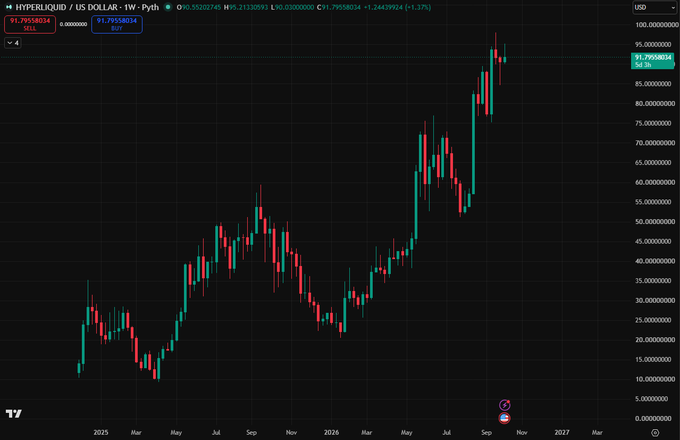
Task: Click the 50.00000000 price axis label
Action: [655, 222]
